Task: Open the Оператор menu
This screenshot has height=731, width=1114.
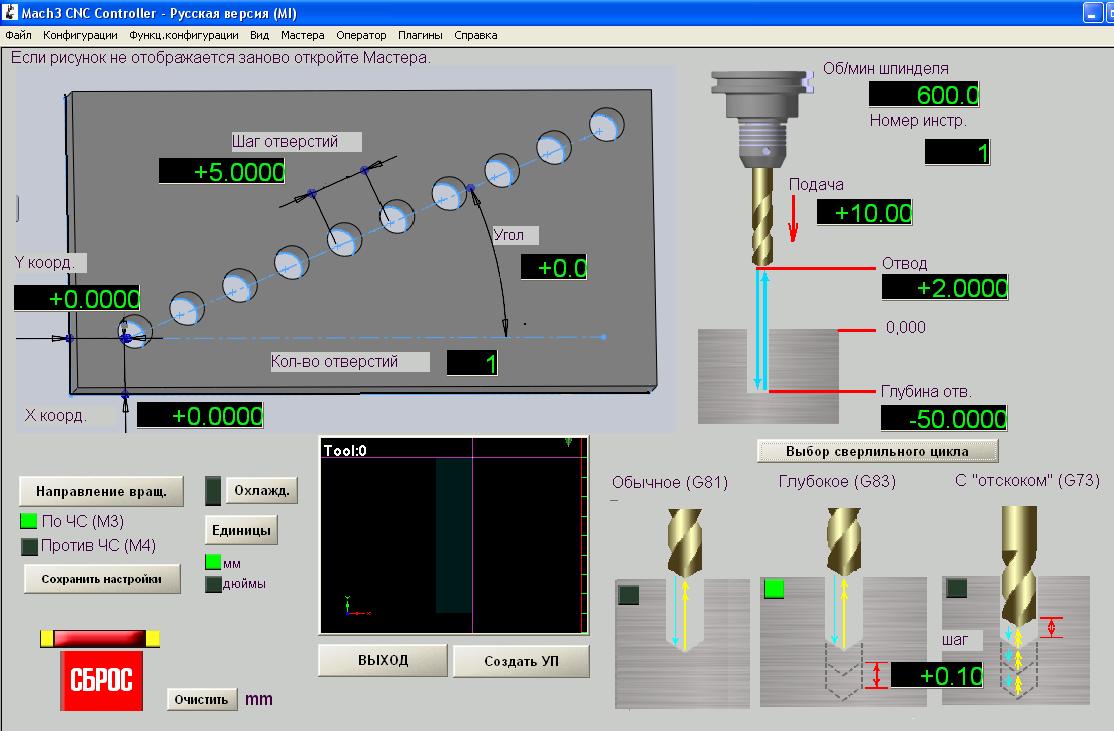Action: pyautogui.click(x=361, y=35)
